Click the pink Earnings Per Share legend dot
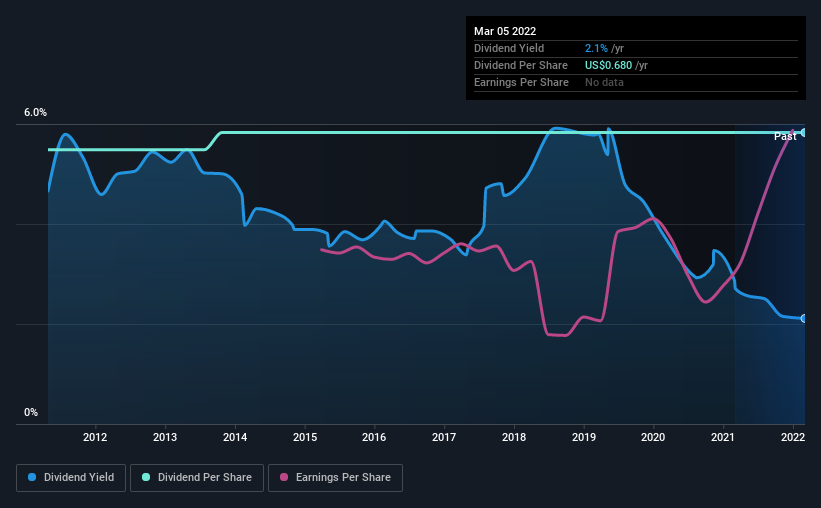Image resolution: width=821 pixels, height=508 pixels. click(x=284, y=477)
